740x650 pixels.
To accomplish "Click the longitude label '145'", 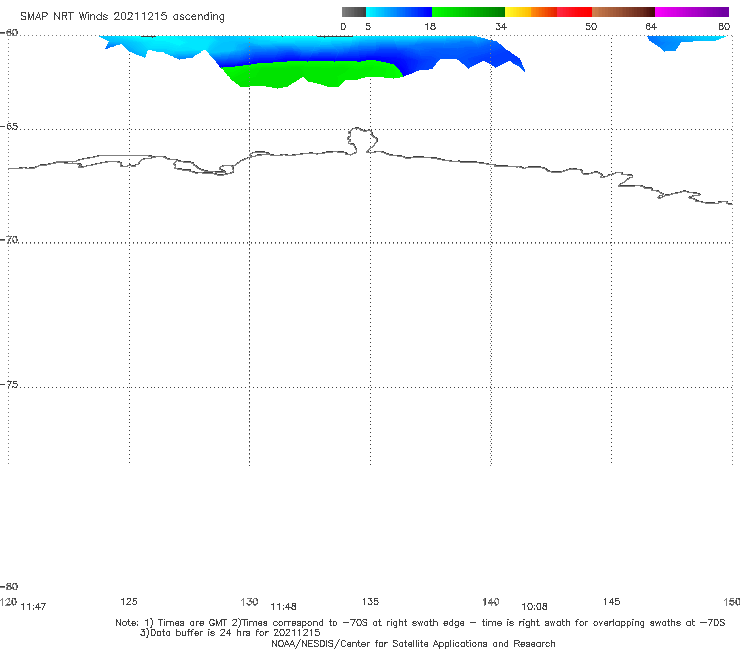I will click(612, 602).
